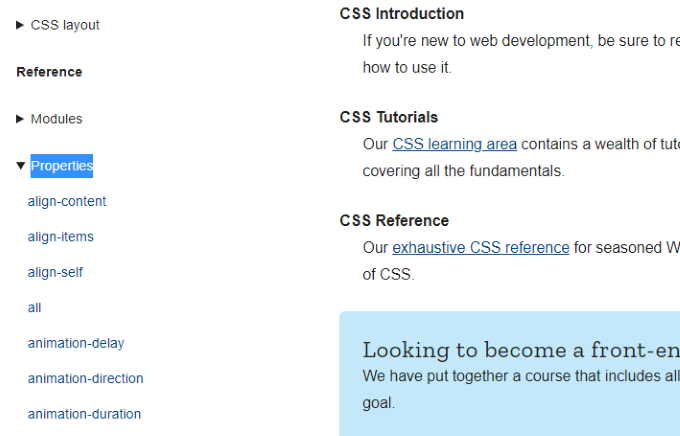680x436 pixels.
Task: Click the animation-duration sidebar link
Action: click(x=84, y=414)
